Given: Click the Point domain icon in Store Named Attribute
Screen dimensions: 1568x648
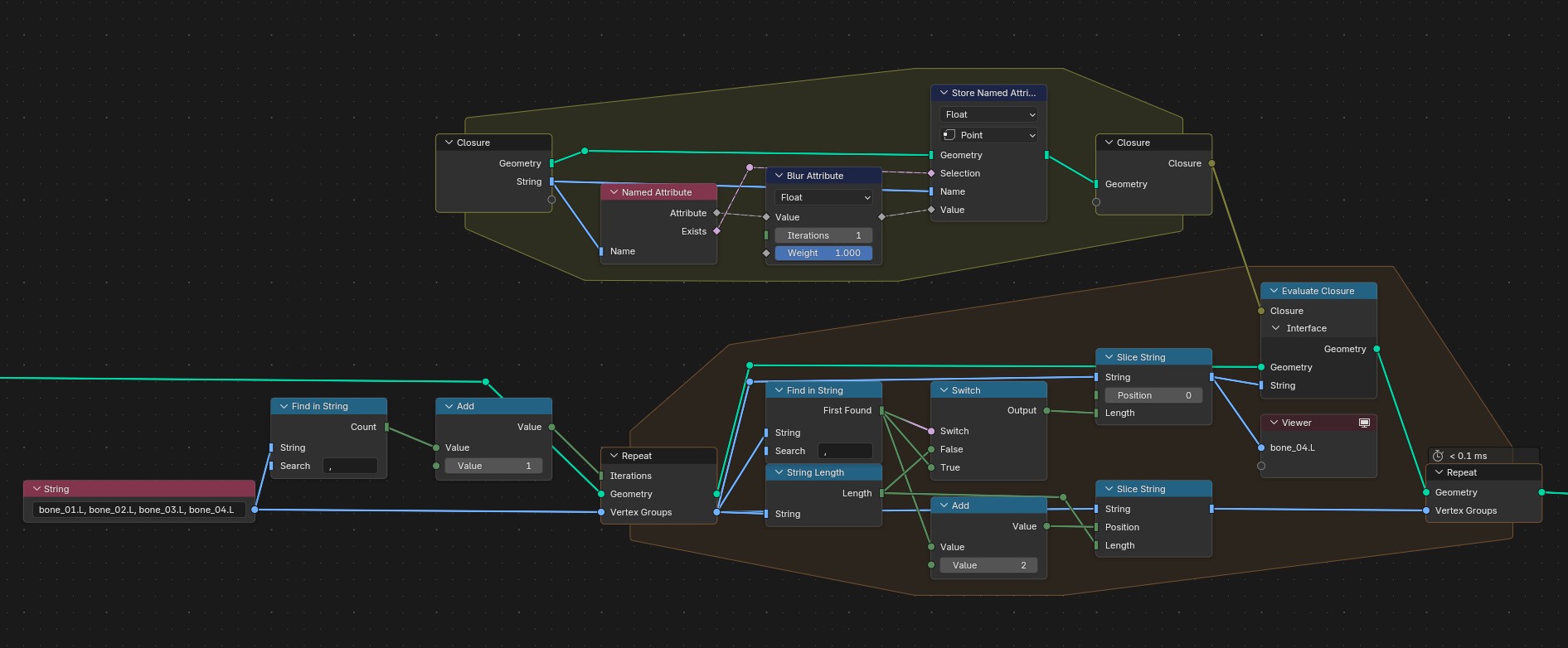Looking at the screenshot, I should (x=949, y=135).
